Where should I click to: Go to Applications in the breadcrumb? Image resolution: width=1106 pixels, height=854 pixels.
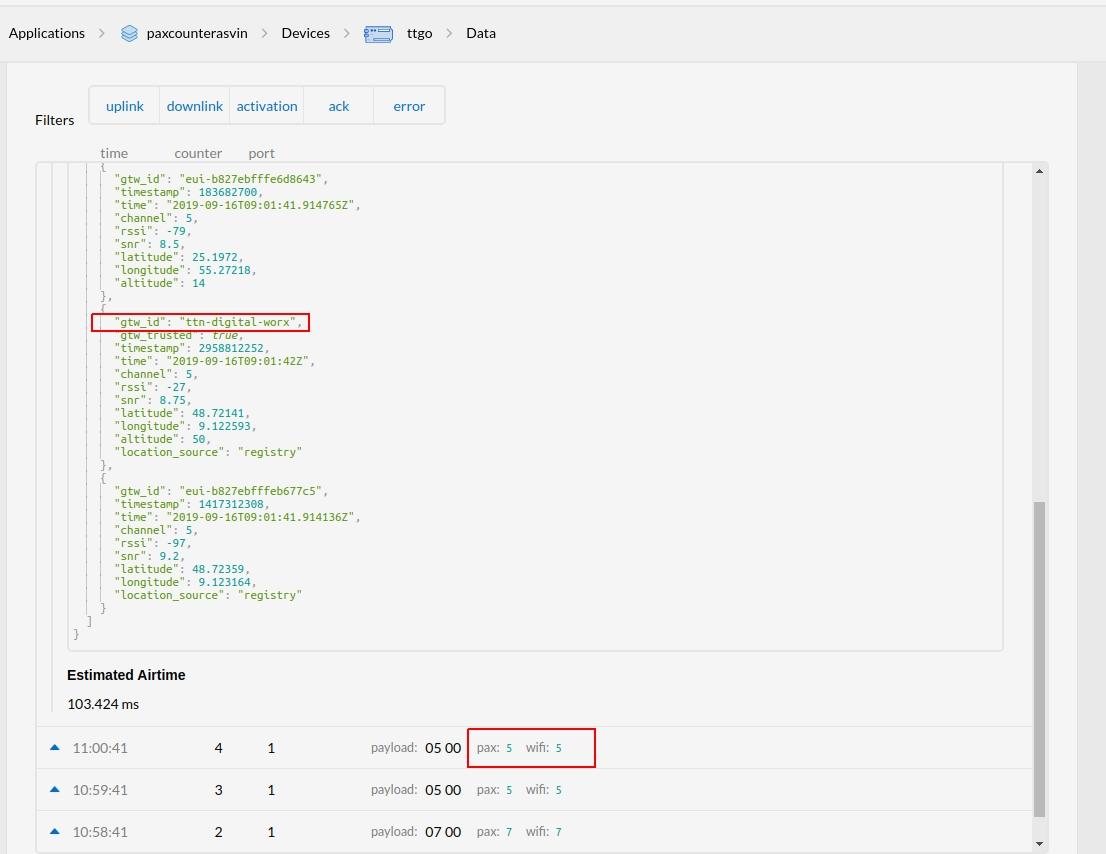(47, 33)
